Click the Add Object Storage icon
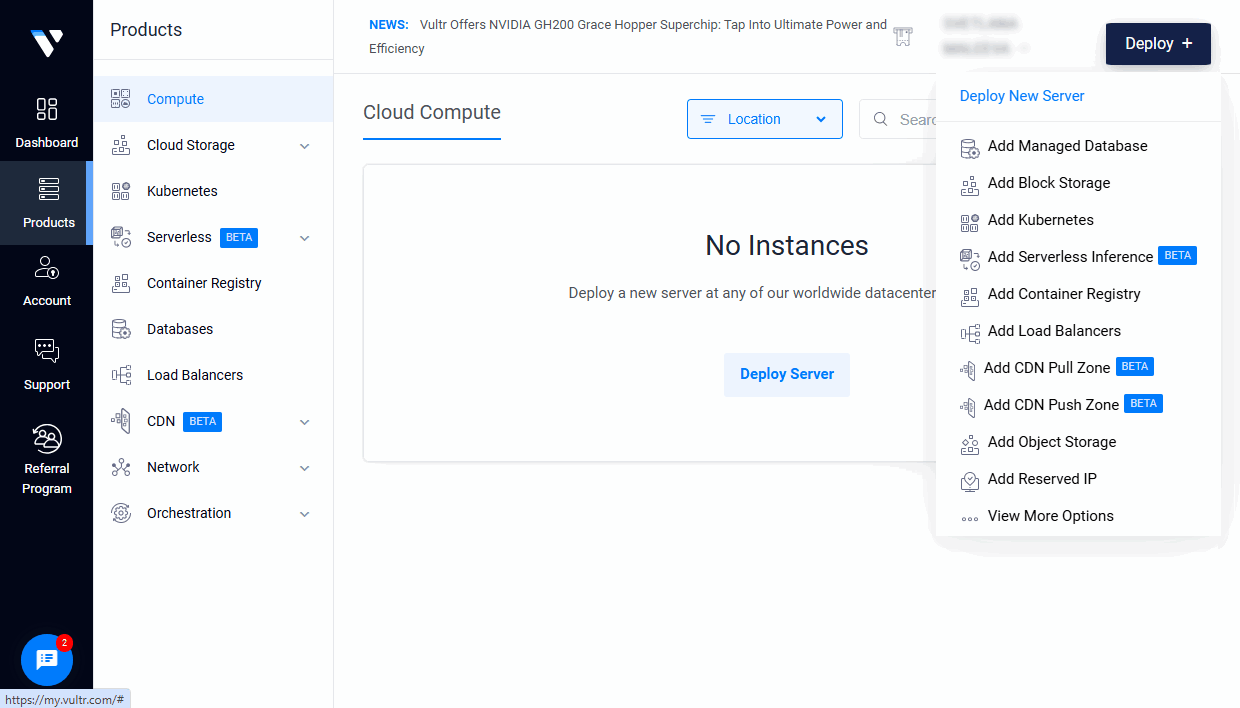Screen dimensions: 1240x708 coord(969,442)
